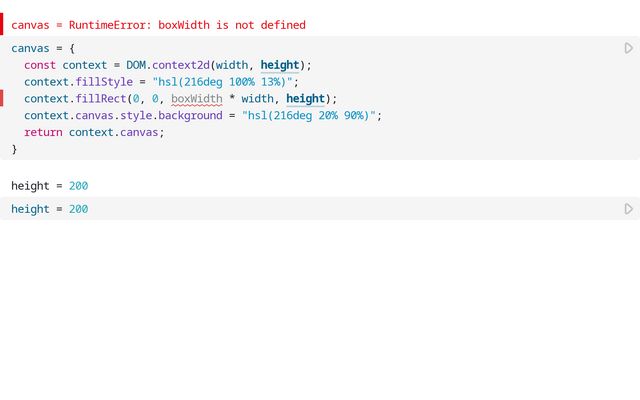Click the canvas name in cell definition

[30, 49]
